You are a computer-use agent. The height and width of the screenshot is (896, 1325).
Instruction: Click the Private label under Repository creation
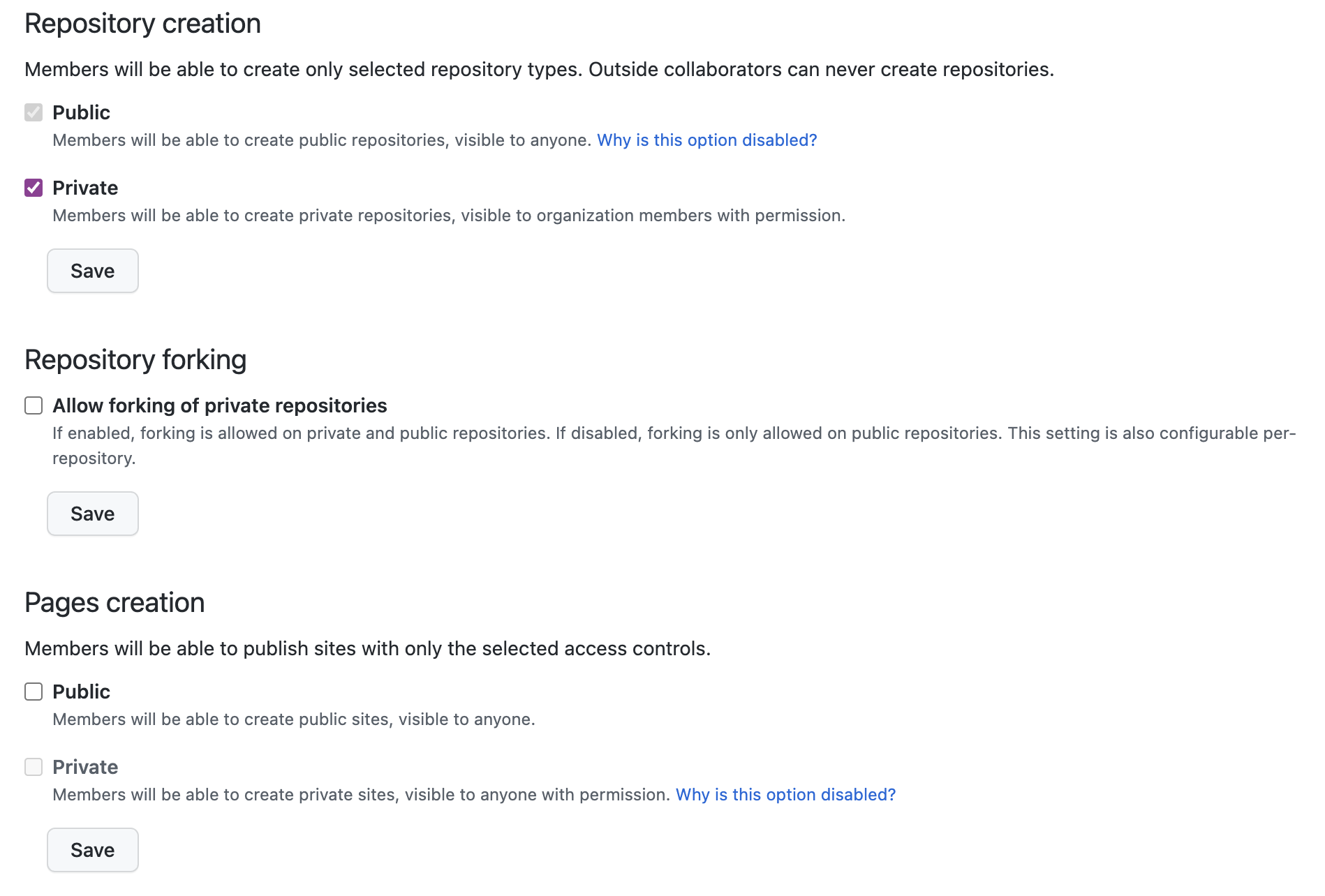click(x=85, y=188)
